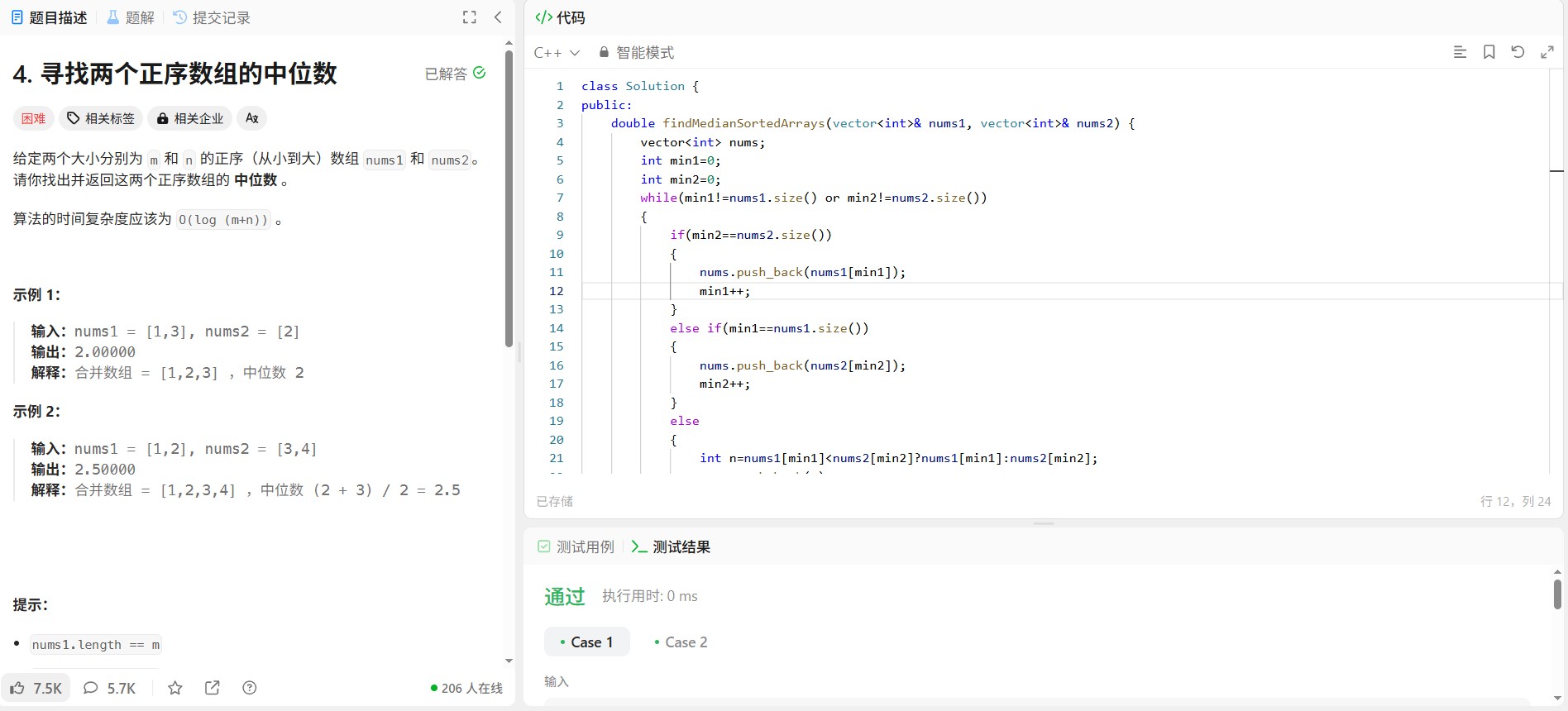1568x711 pixels.
Task: Reset code with the undo arrow icon
Action: pyautogui.click(x=1518, y=52)
